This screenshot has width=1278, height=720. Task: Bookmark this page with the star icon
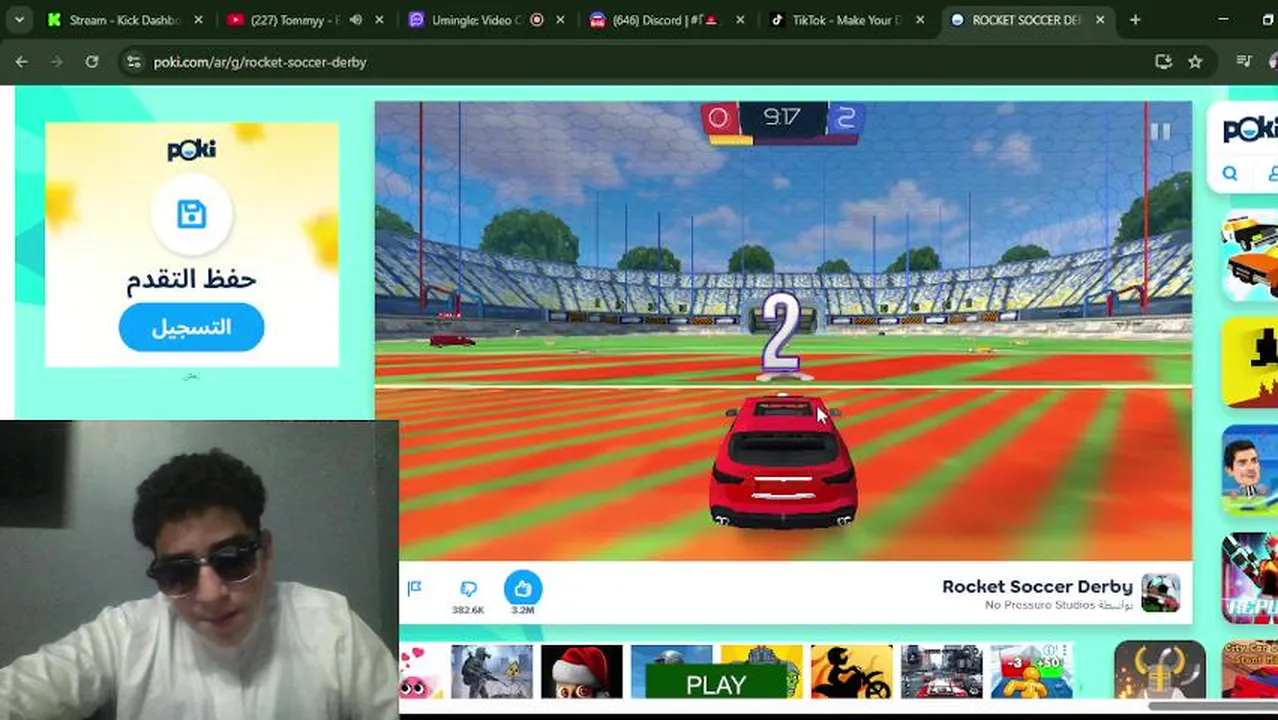click(1195, 62)
